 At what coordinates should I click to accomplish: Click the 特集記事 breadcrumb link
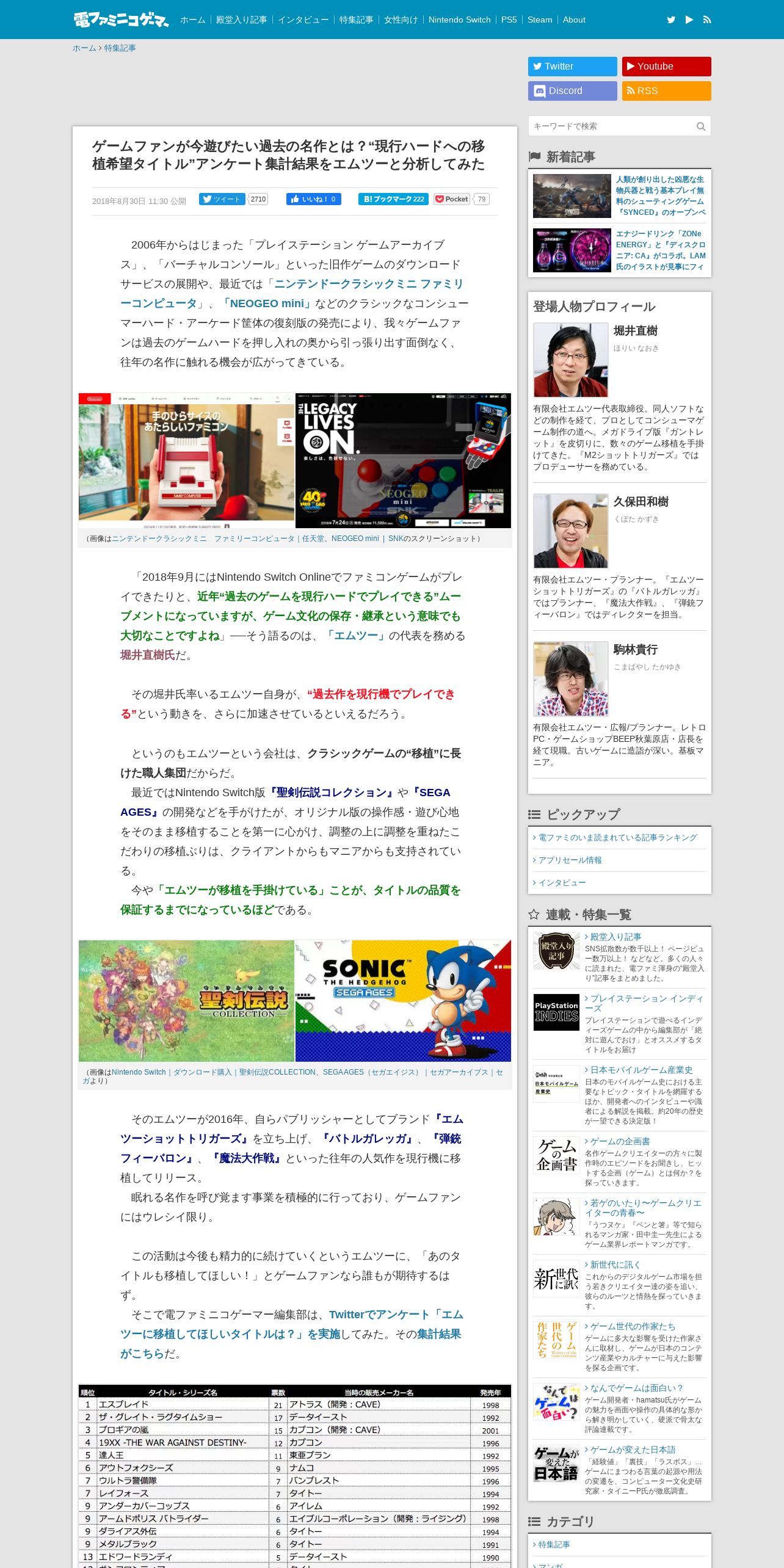pyautogui.click(x=120, y=48)
